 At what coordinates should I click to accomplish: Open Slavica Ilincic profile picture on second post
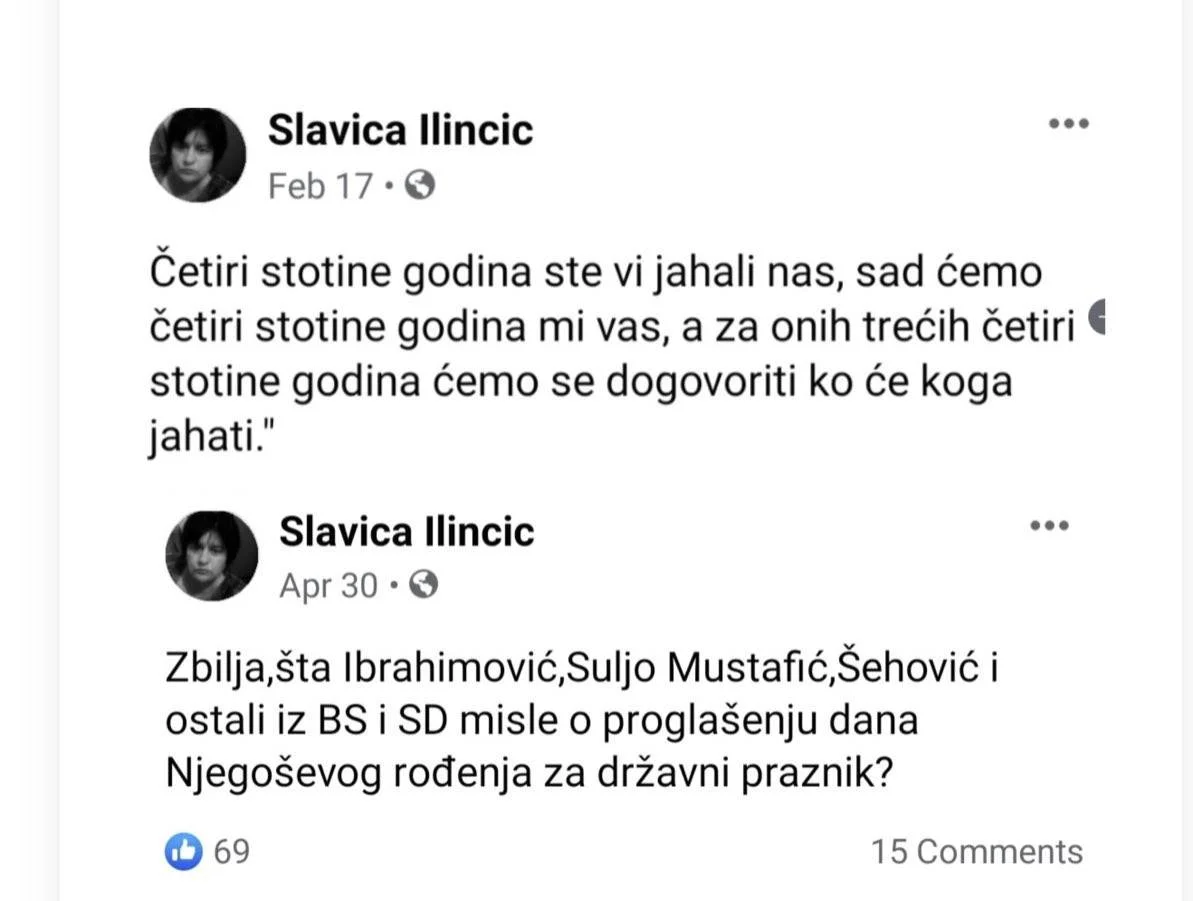(x=212, y=556)
